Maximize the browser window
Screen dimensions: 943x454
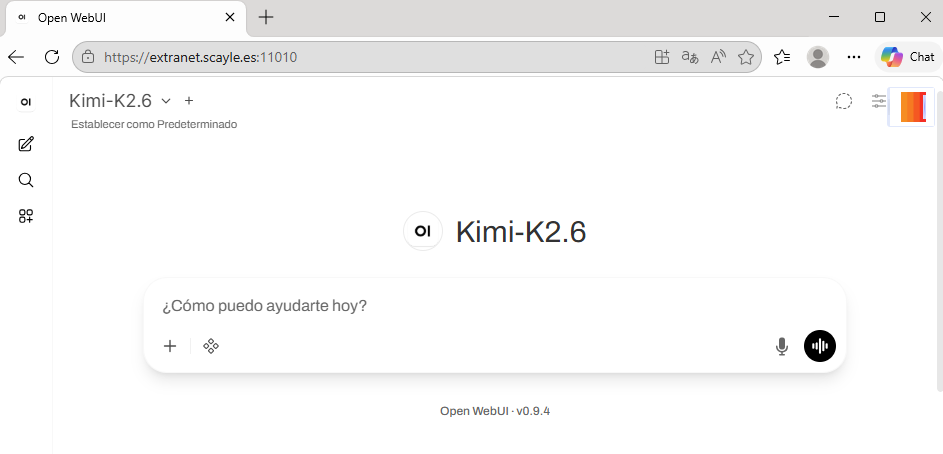coord(880,17)
